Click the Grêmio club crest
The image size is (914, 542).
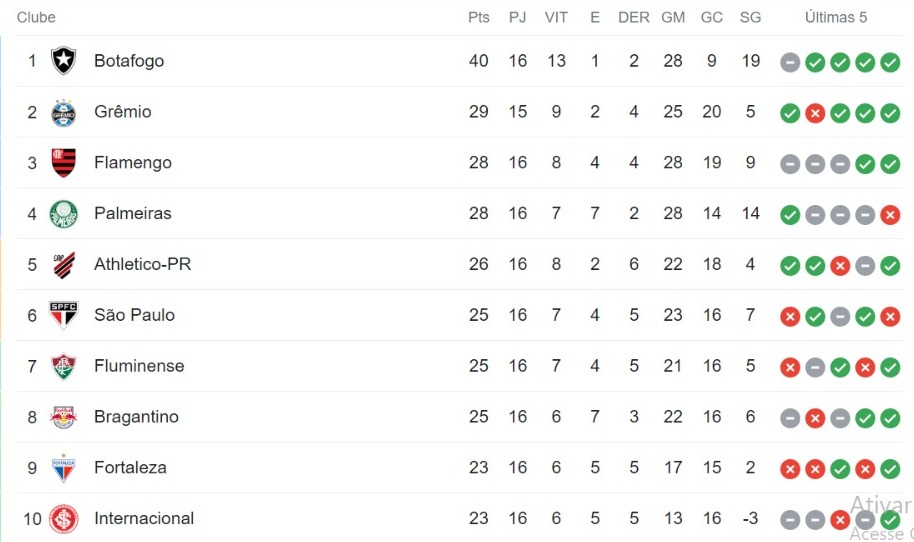tap(64, 112)
